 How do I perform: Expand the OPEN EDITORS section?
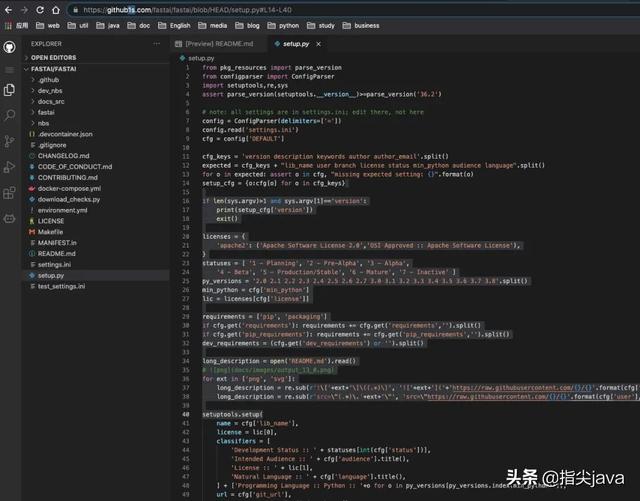coord(54,57)
